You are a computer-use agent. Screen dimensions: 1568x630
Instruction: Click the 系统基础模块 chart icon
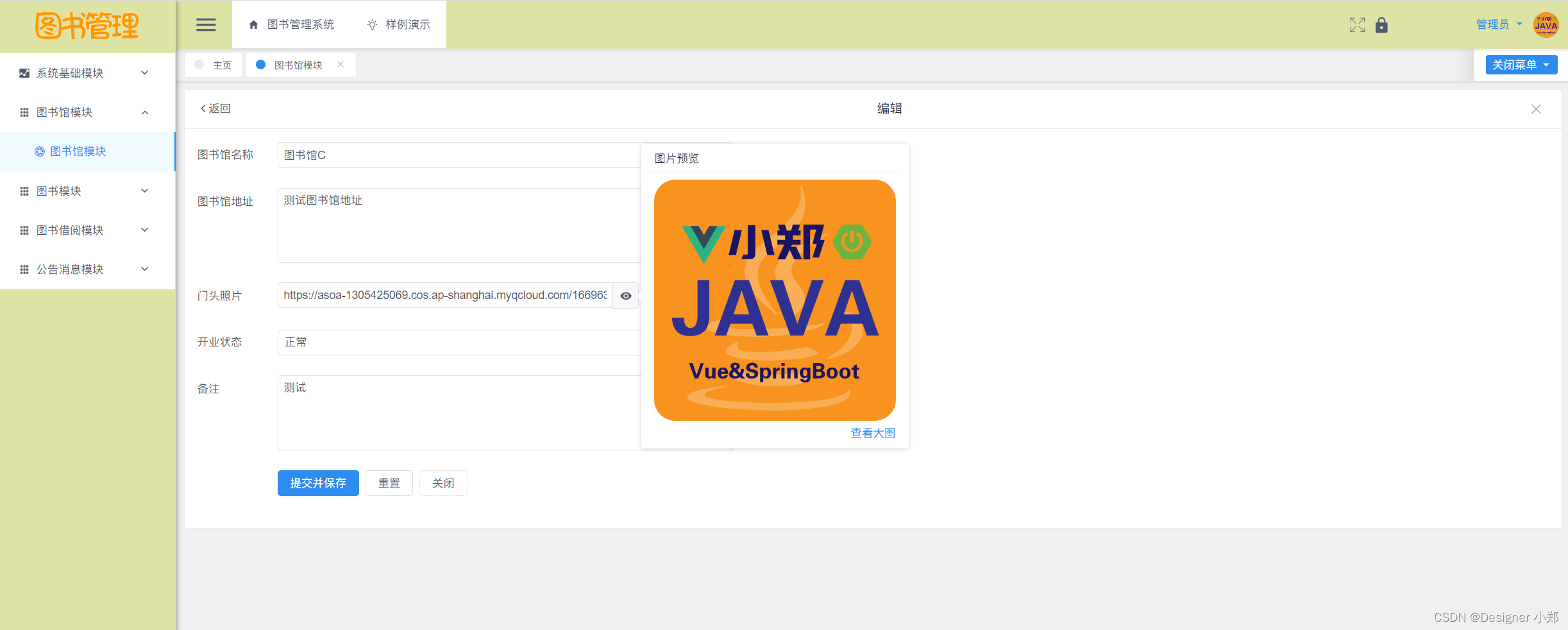(24, 73)
